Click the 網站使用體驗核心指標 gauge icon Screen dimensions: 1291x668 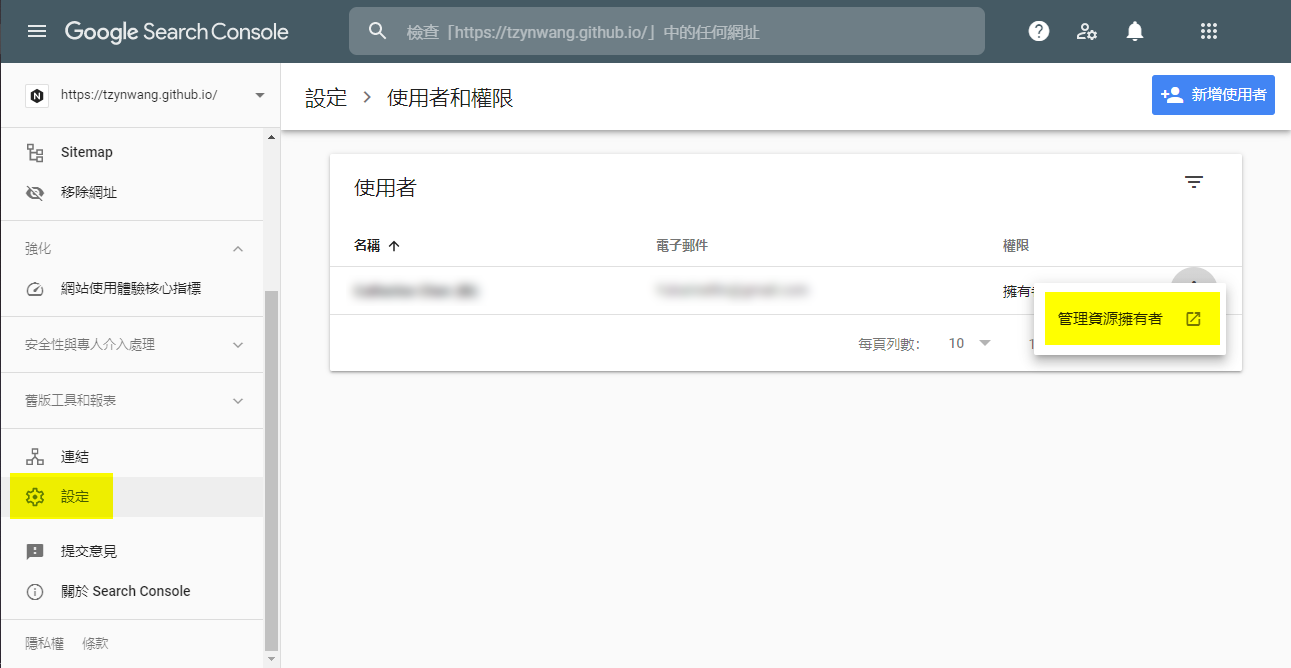click(35, 288)
